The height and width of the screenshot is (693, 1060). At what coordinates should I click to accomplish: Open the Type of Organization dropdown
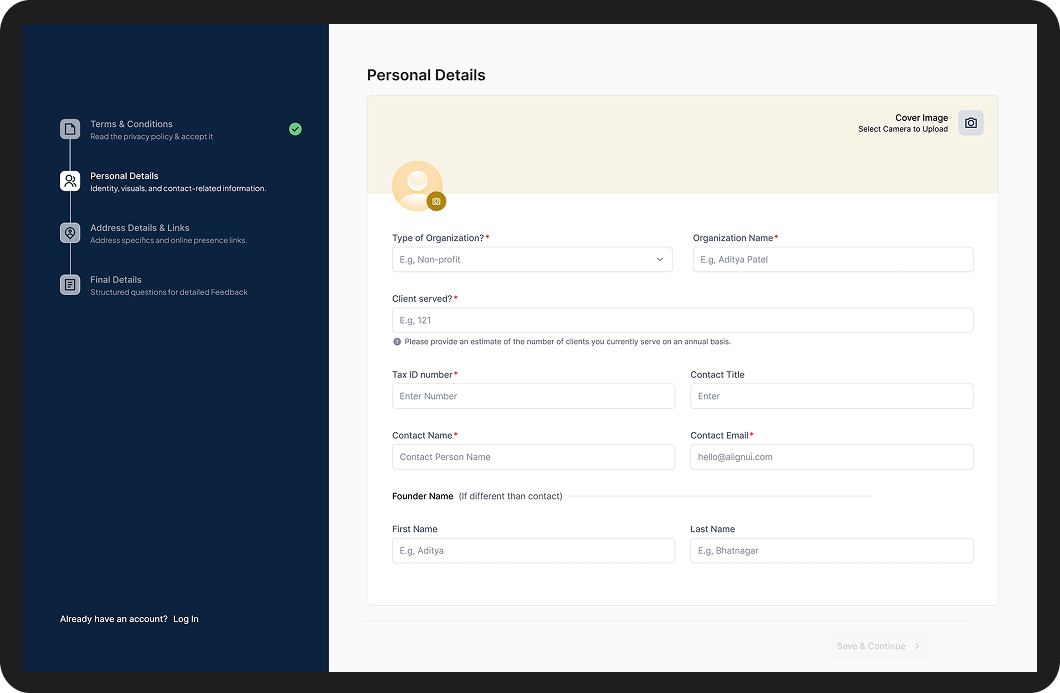point(532,260)
